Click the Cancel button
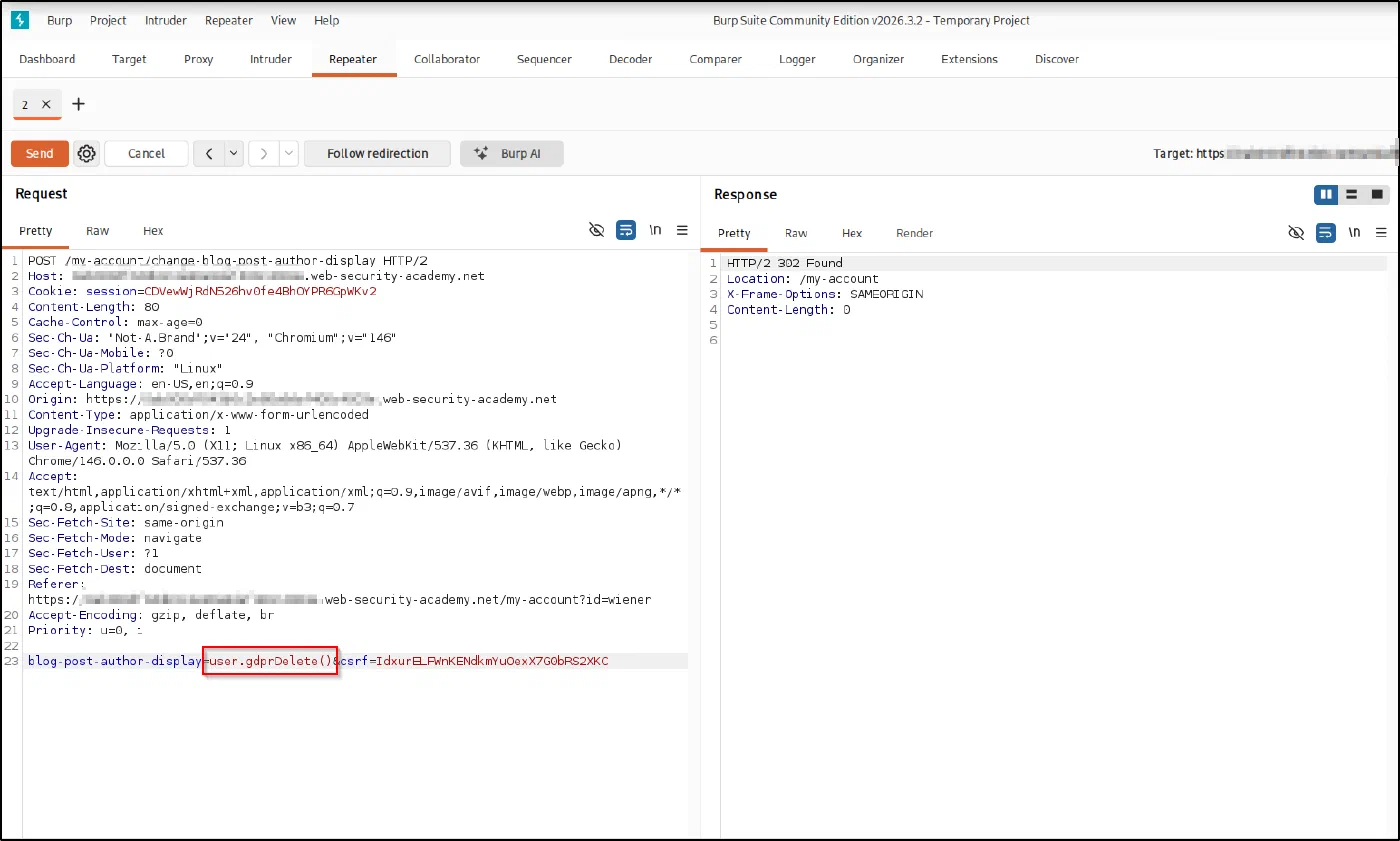Screen dimensions: 1400x841 click(x=146, y=153)
